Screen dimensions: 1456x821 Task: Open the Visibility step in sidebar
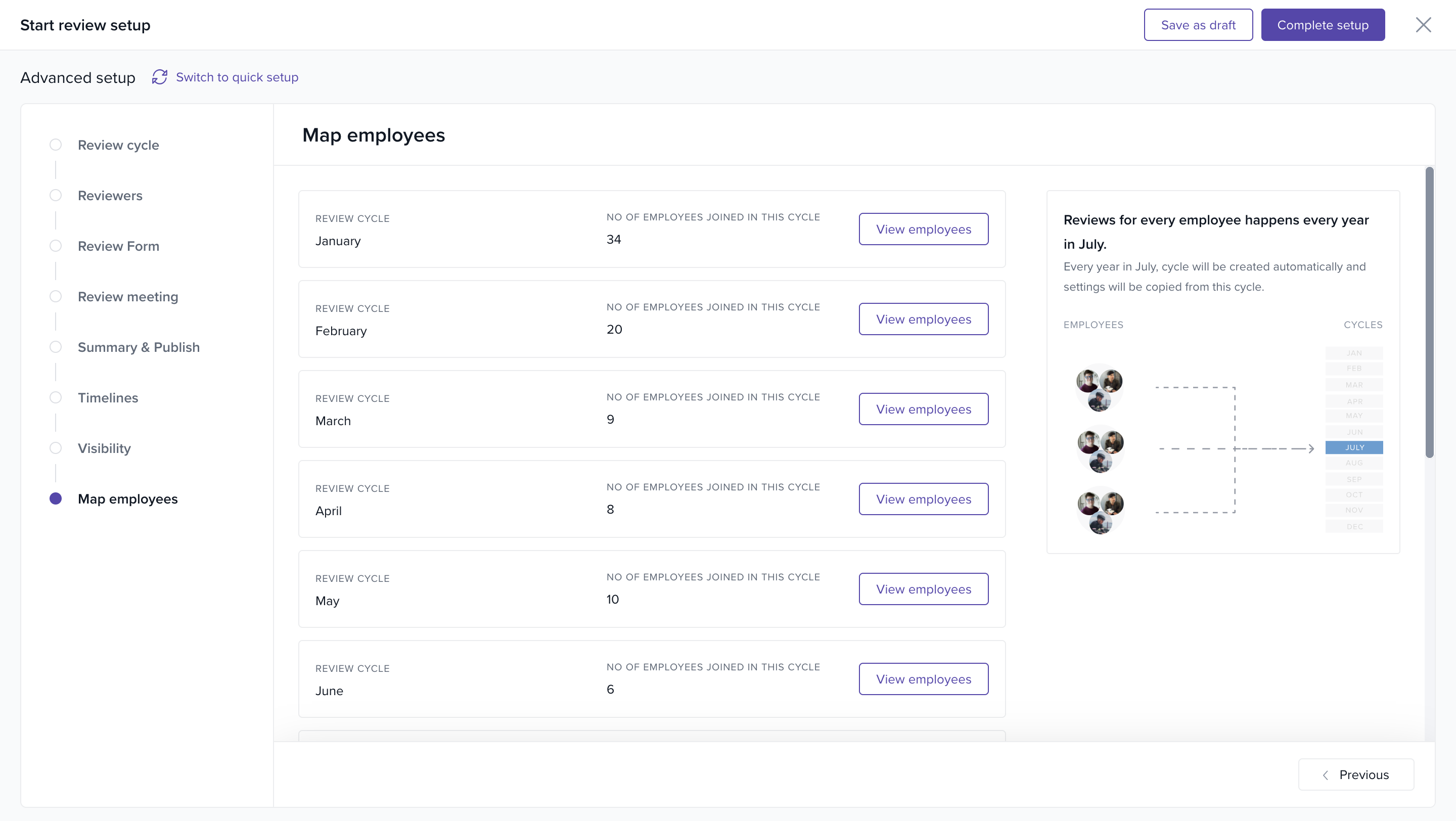pyautogui.click(x=104, y=448)
